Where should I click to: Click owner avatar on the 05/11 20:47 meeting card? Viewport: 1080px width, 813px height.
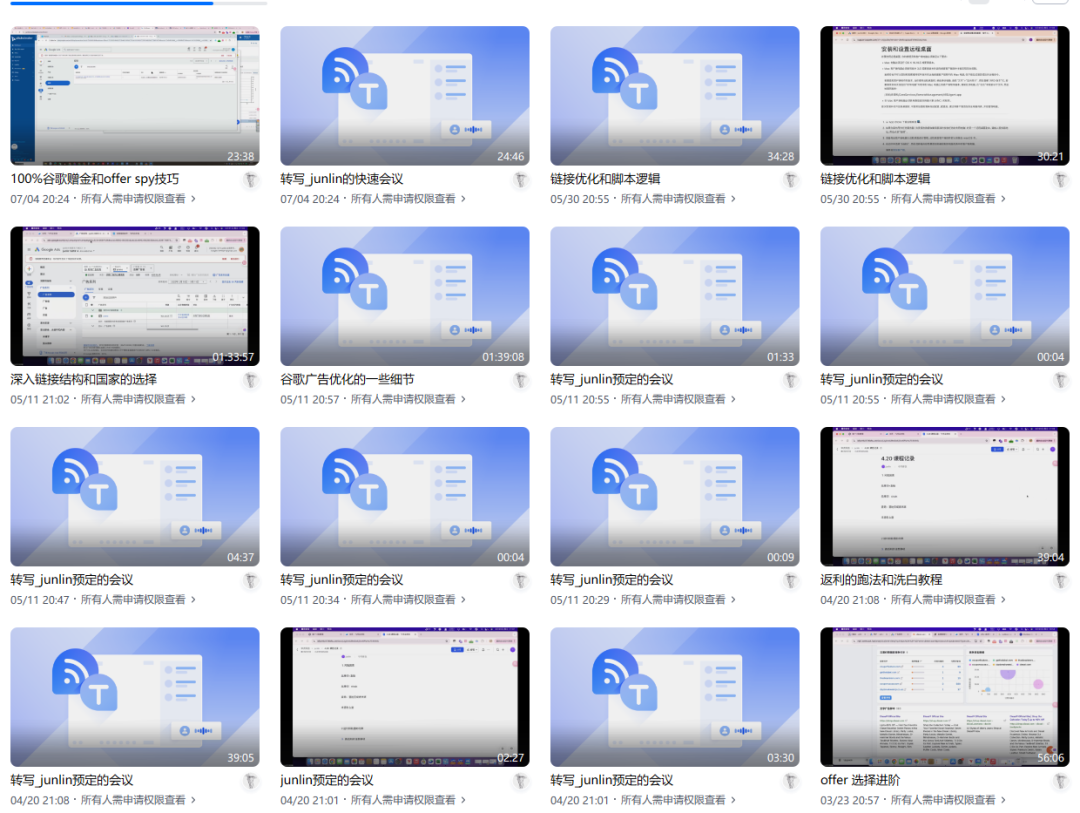coord(251,582)
